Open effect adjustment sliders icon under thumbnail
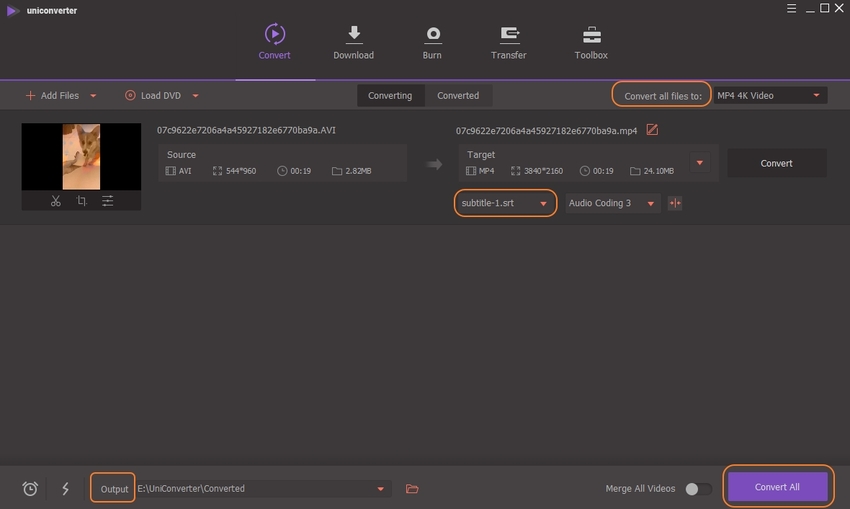Image resolution: width=850 pixels, height=509 pixels. [108, 201]
